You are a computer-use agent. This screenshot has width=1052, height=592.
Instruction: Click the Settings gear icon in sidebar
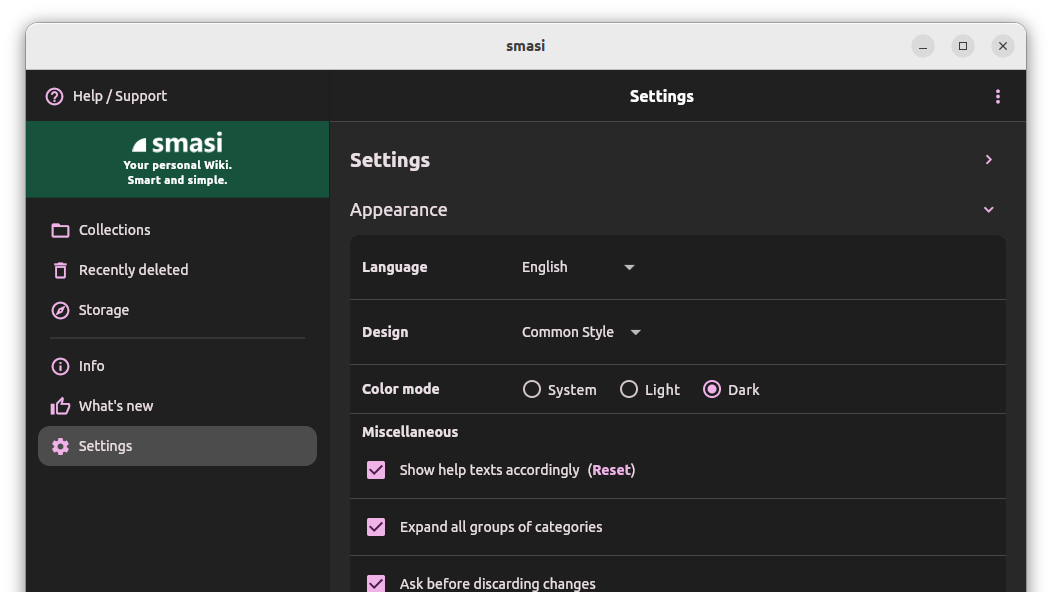pyautogui.click(x=60, y=446)
